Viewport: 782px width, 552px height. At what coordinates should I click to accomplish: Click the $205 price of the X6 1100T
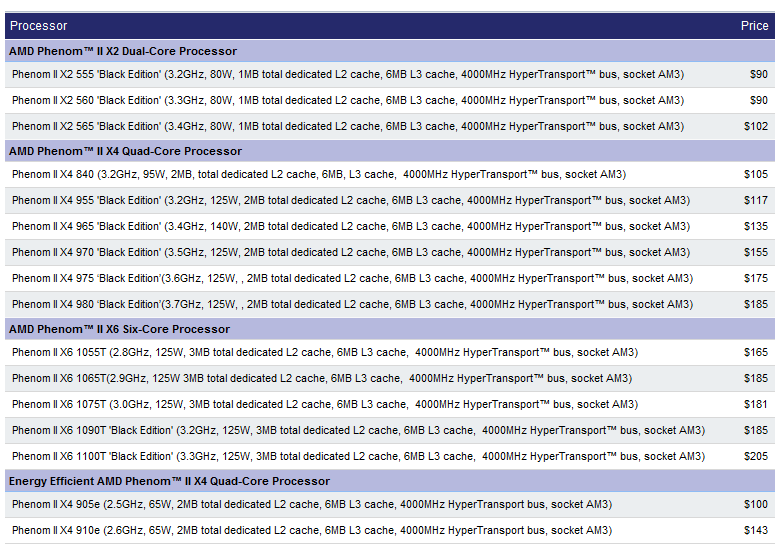click(x=756, y=456)
